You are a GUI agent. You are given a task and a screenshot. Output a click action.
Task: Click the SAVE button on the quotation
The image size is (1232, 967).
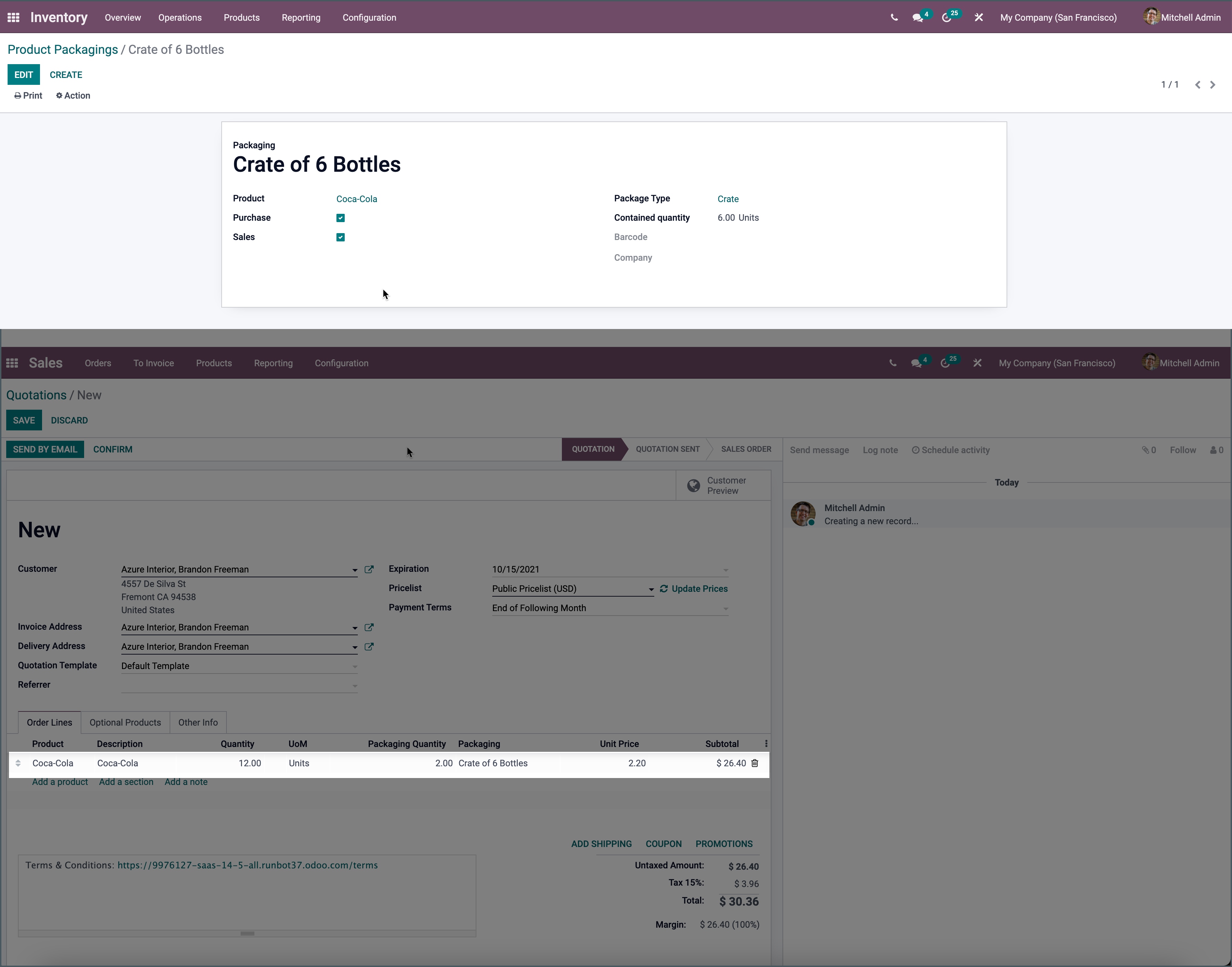tap(24, 420)
